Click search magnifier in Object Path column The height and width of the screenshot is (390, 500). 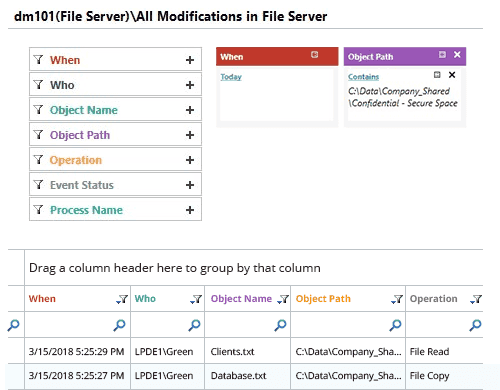(x=395, y=325)
